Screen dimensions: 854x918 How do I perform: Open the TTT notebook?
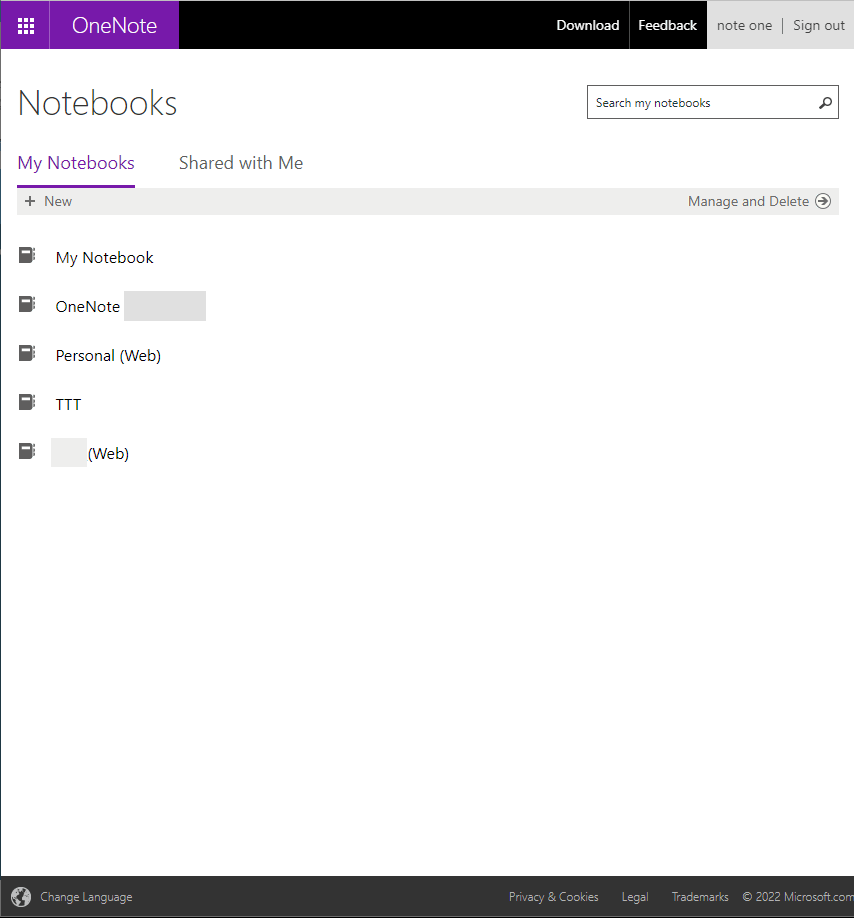pos(68,405)
